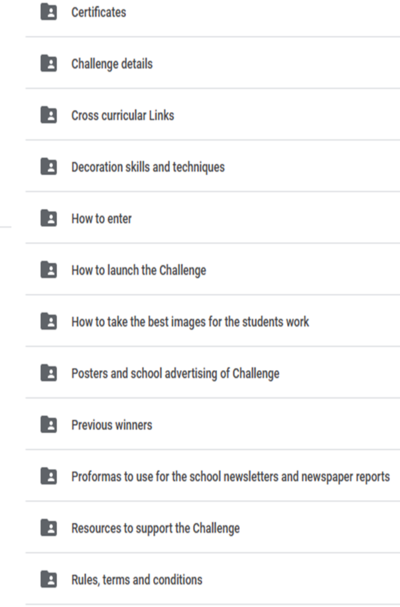Image resolution: width=400 pixels, height=607 pixels.
Task: Click folder icon for Decoration skills and techniques
Action: pos(49,167)
